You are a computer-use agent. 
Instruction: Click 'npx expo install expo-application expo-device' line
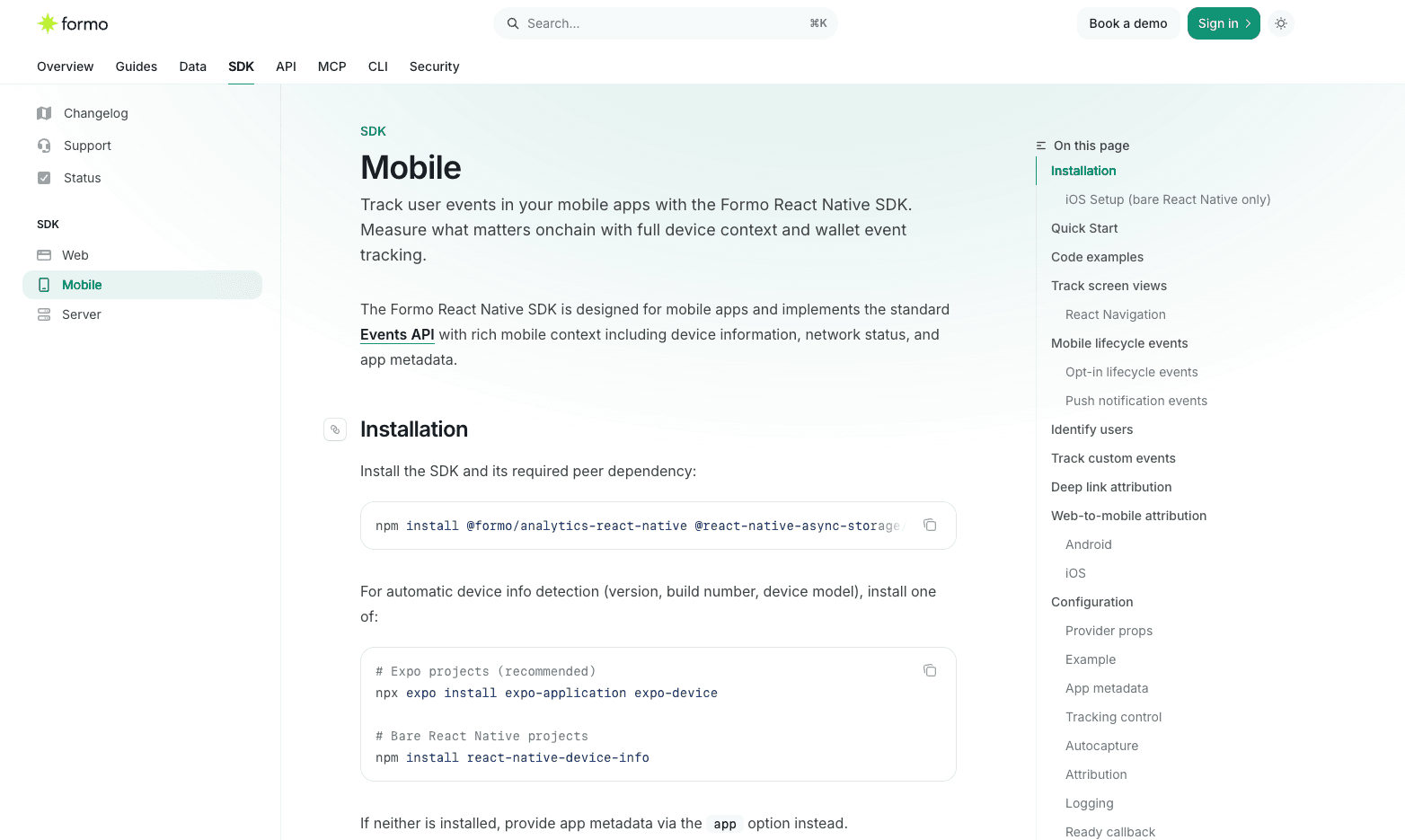click(546, 693)
